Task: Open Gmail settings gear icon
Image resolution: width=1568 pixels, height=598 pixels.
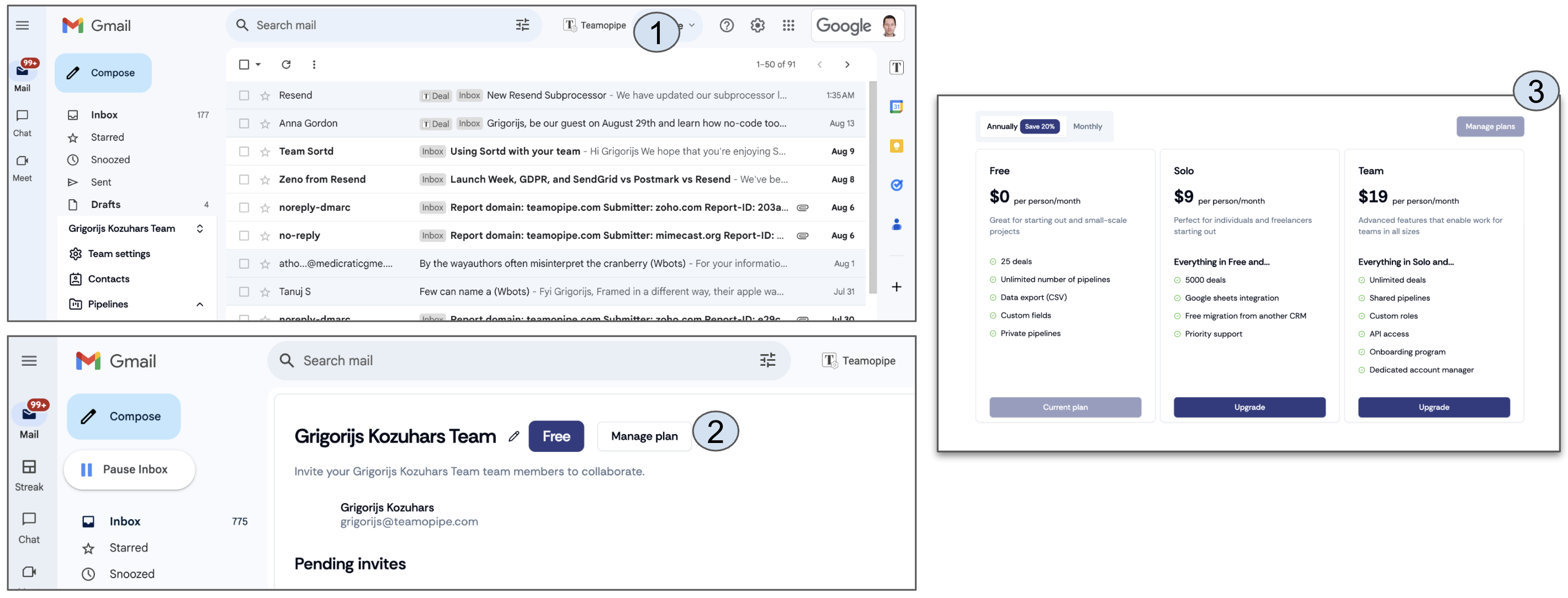Action: pyautogui.click(x=757, y=25)
